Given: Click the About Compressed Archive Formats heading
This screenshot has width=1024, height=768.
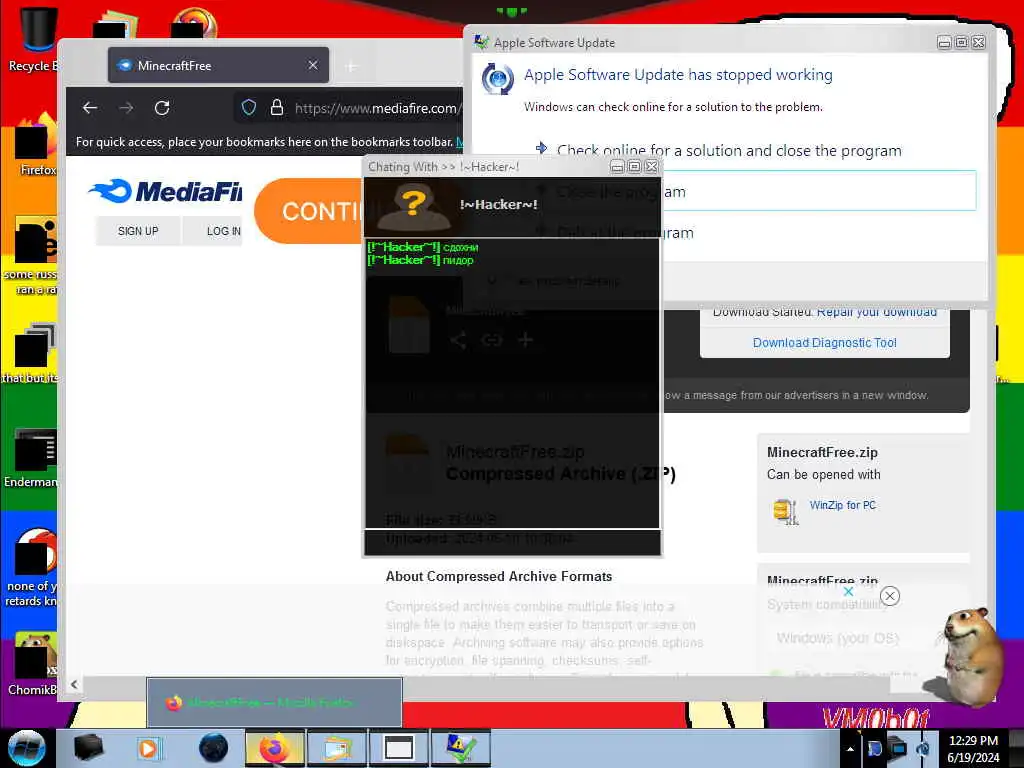Looking at the screenshot, I should point(499,576).
